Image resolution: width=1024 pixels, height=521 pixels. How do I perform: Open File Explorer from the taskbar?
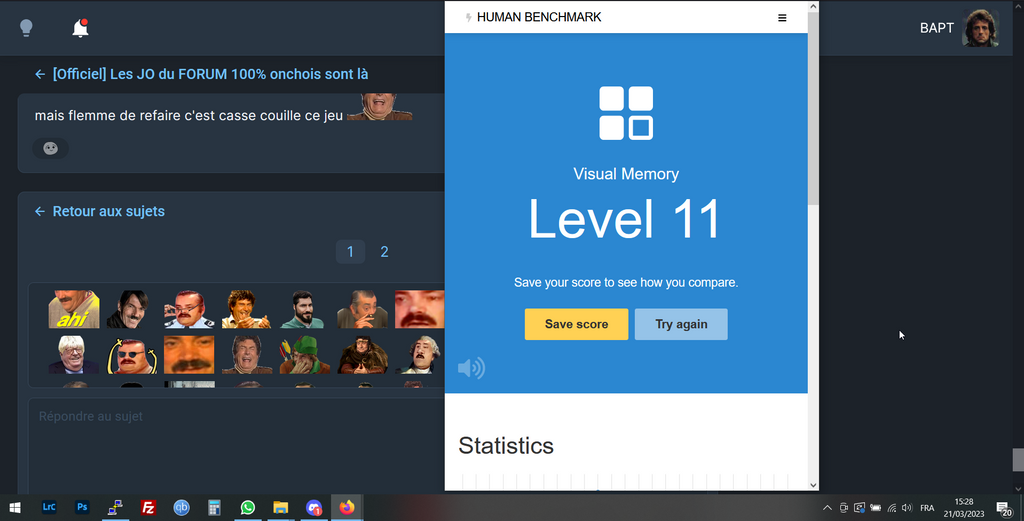[281, 507]
